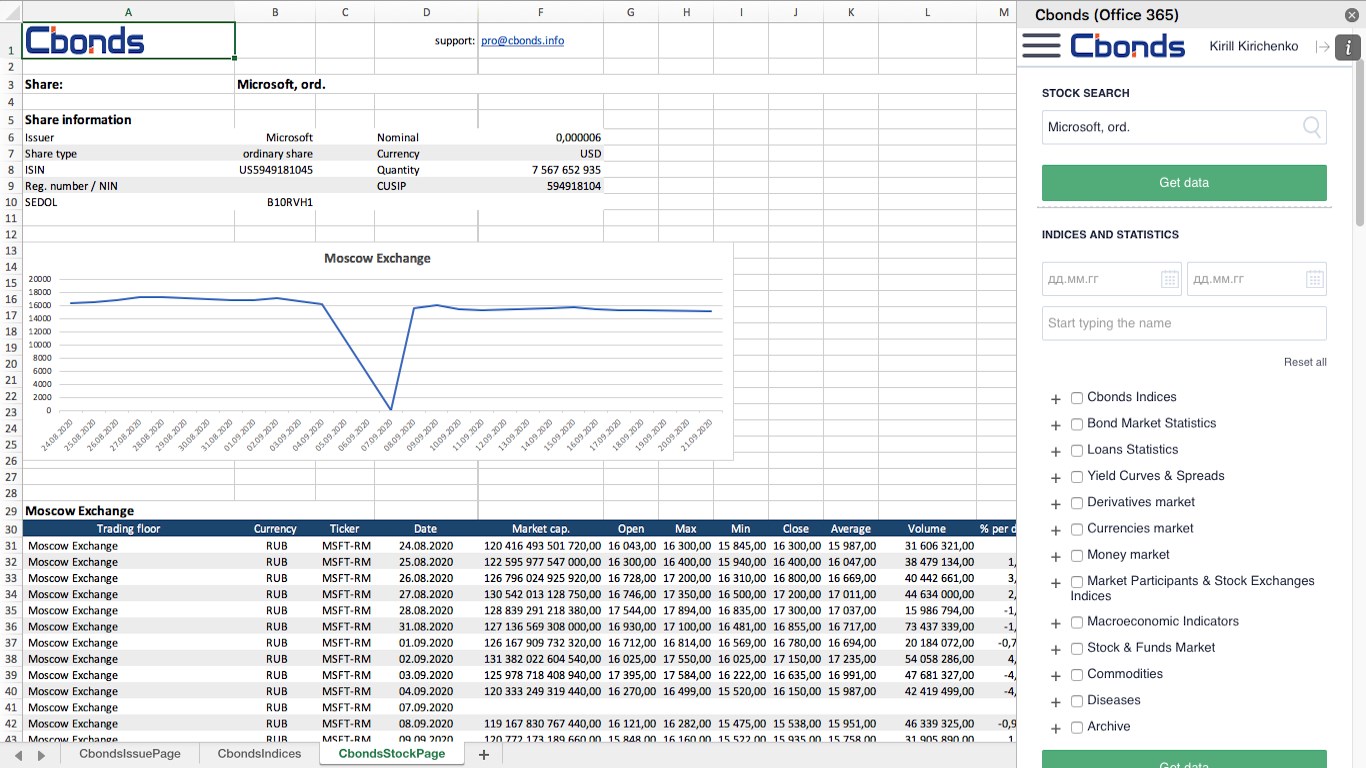Select the Currencies market checkbox
Image resolution: width=1366 pixels, height=768 pixels.
point(1077,529)
